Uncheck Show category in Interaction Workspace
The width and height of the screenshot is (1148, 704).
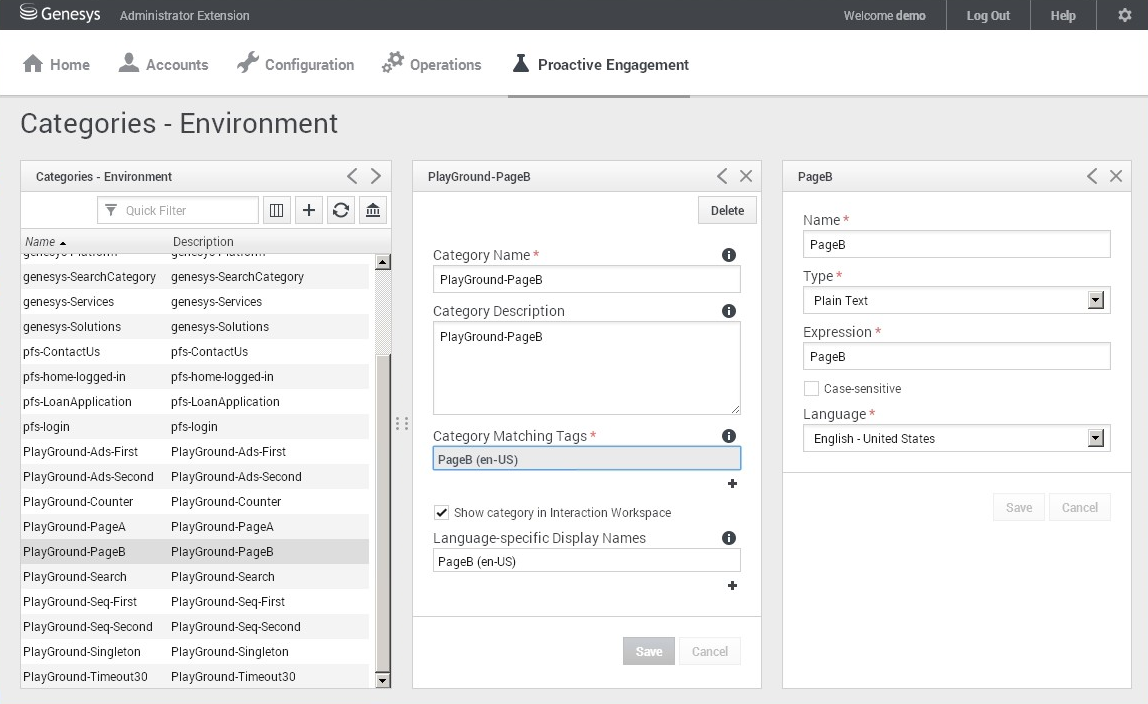(441, 513)
